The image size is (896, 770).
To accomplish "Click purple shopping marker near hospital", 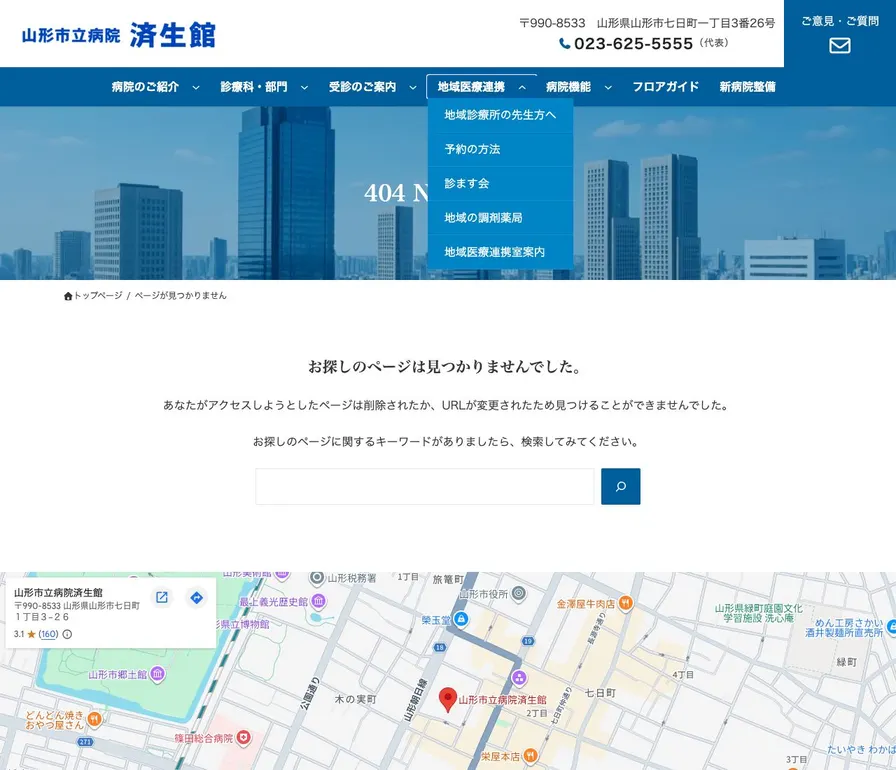I will tap(519, 678).
